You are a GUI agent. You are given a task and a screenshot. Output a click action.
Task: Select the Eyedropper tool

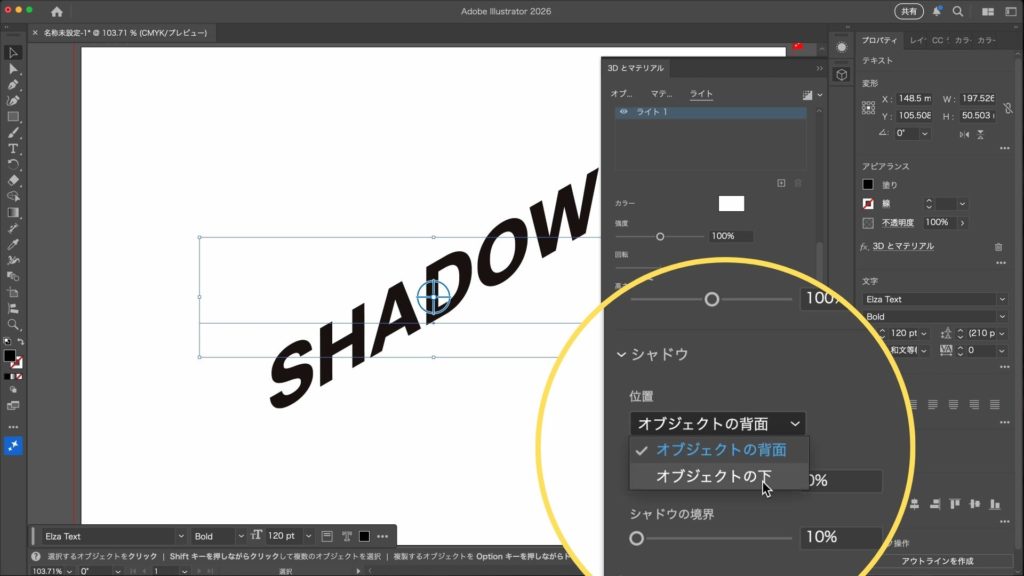[13, 244]
